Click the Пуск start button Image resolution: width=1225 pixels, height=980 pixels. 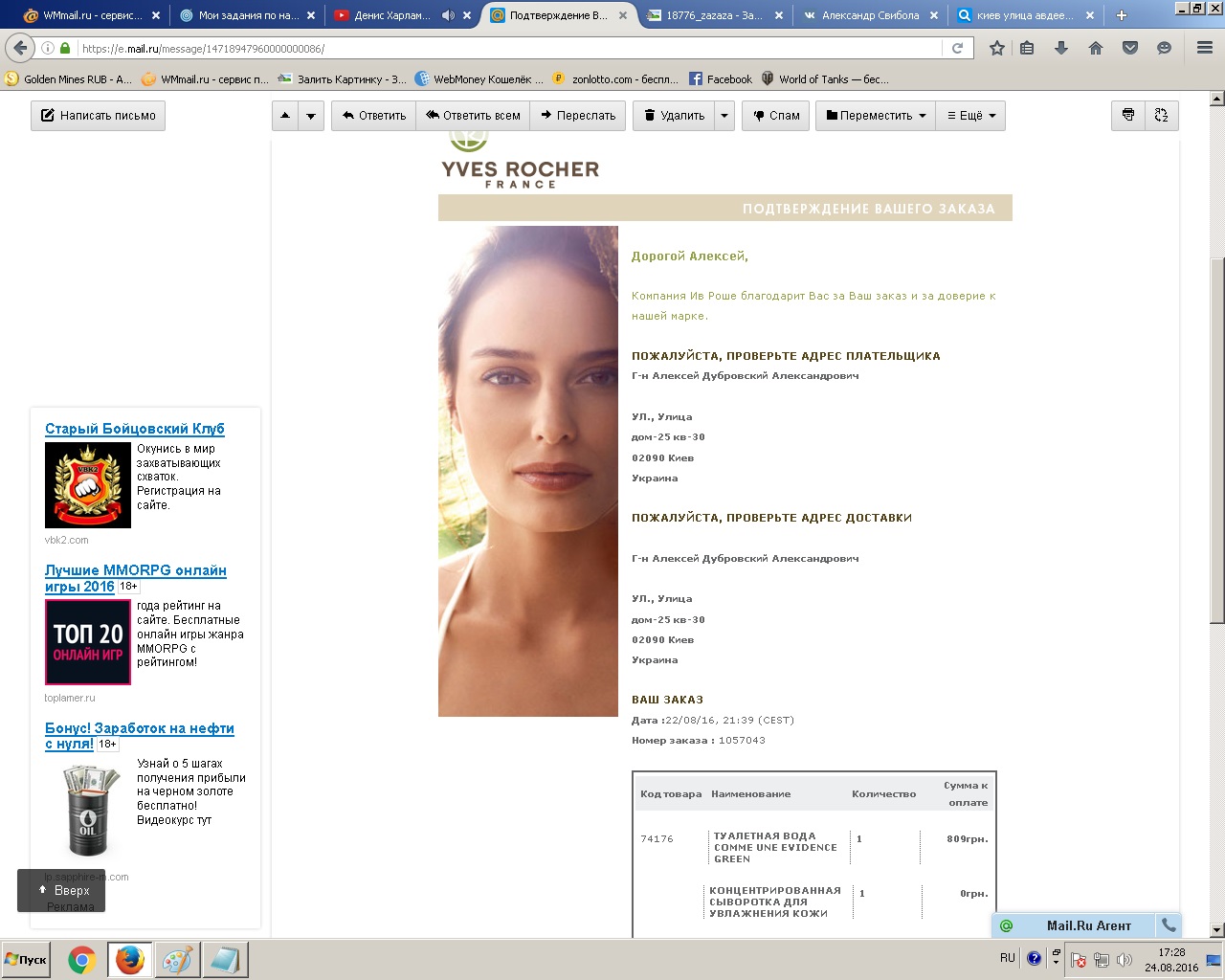tap(27, 960)
